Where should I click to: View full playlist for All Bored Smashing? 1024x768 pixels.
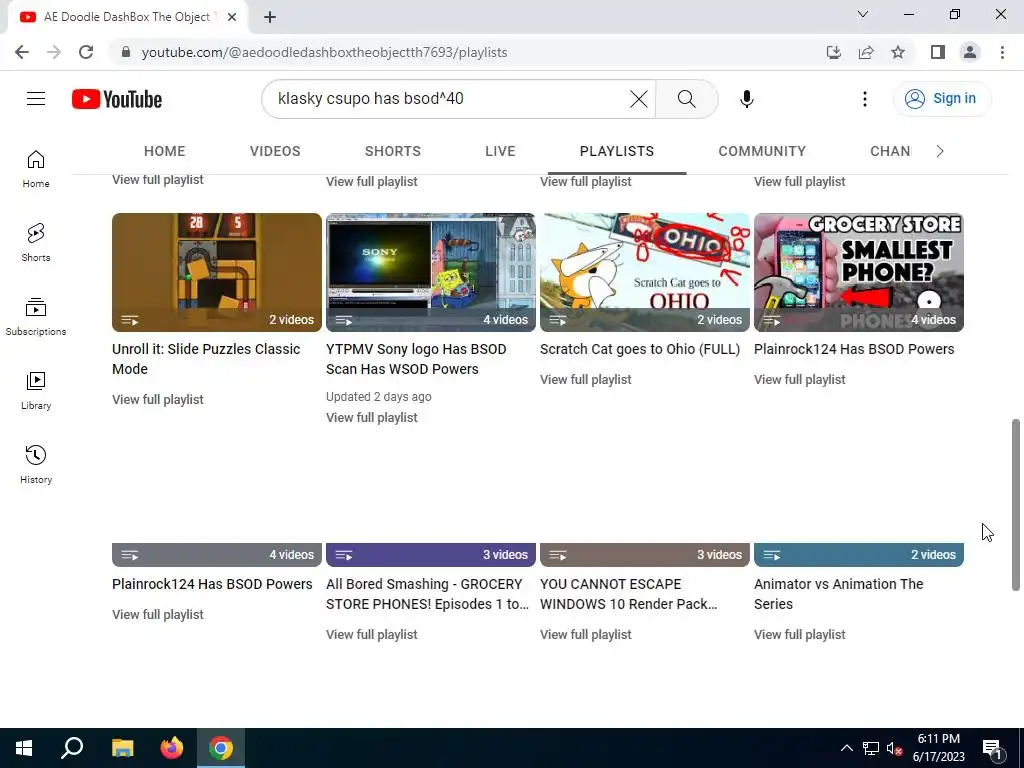[372, 635]
